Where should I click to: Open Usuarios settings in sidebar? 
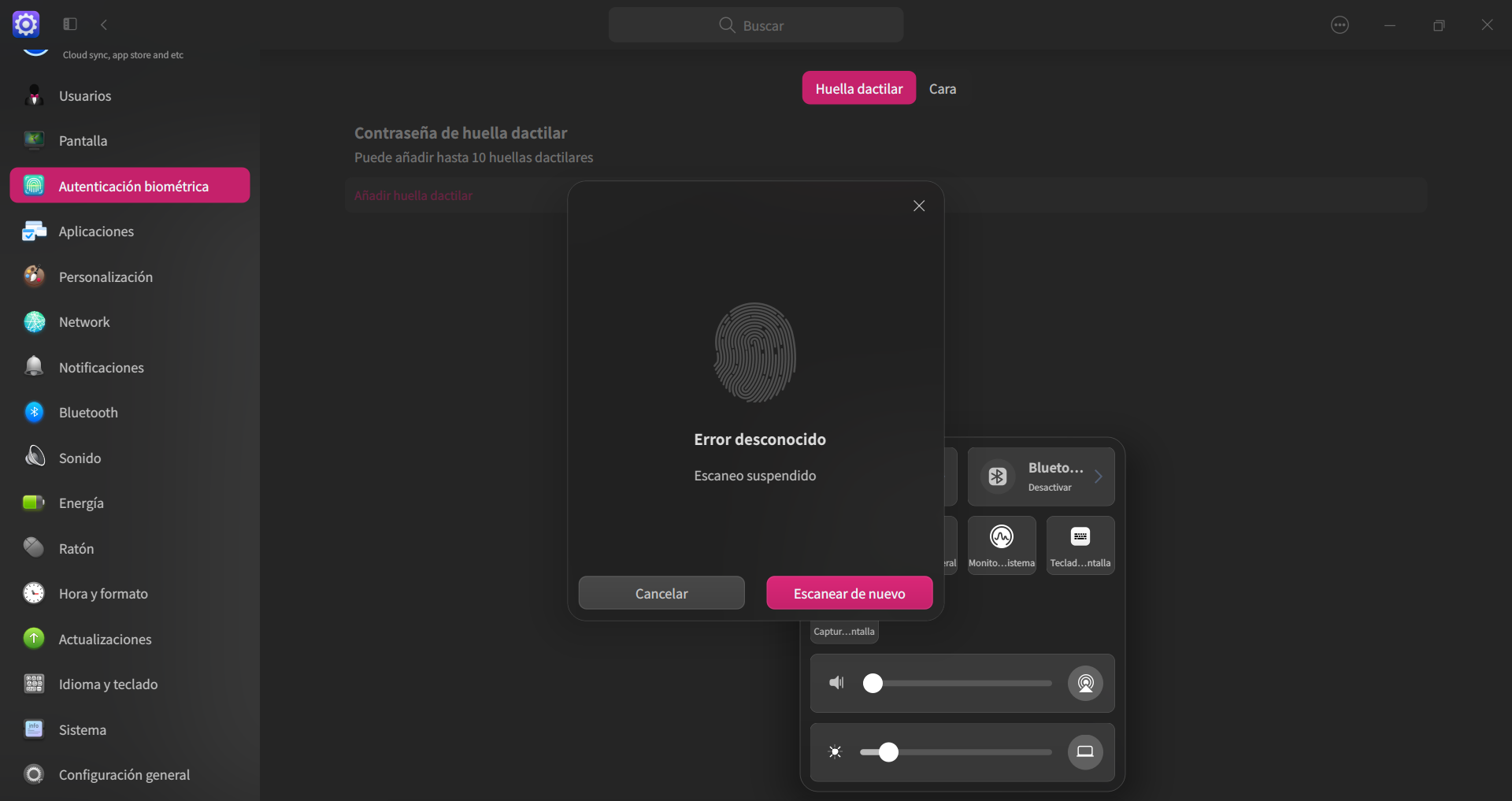130,96
